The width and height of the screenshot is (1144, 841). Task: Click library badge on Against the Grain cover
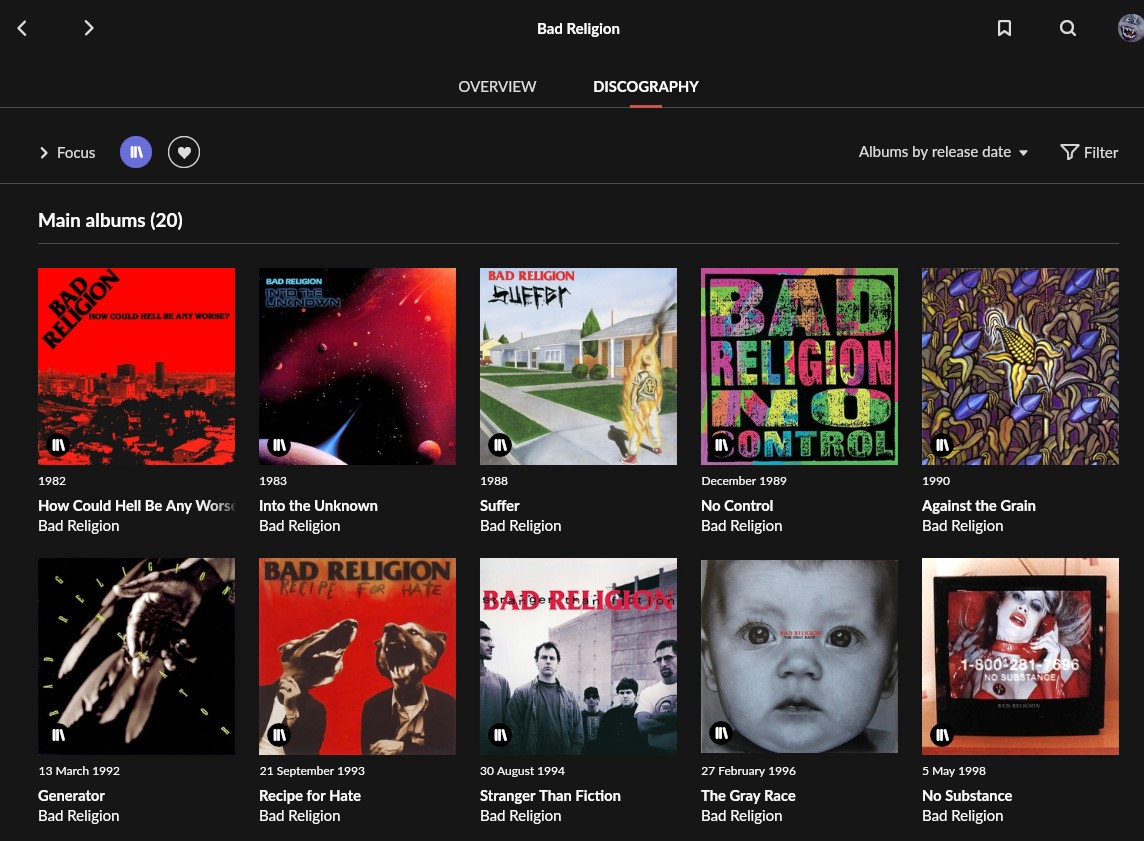(x=942, y=445)
